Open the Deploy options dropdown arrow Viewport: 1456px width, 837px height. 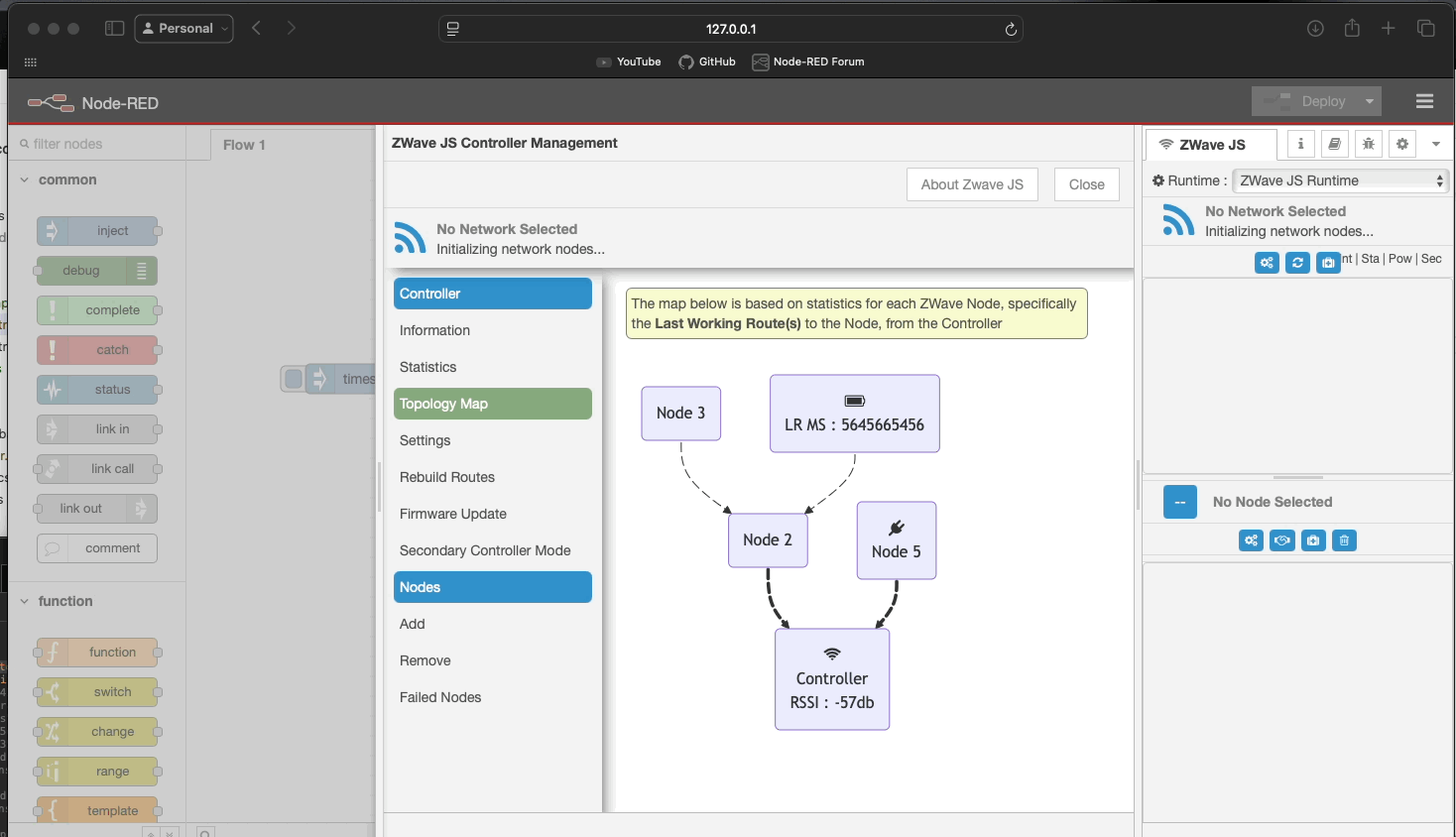(1370, 101)
